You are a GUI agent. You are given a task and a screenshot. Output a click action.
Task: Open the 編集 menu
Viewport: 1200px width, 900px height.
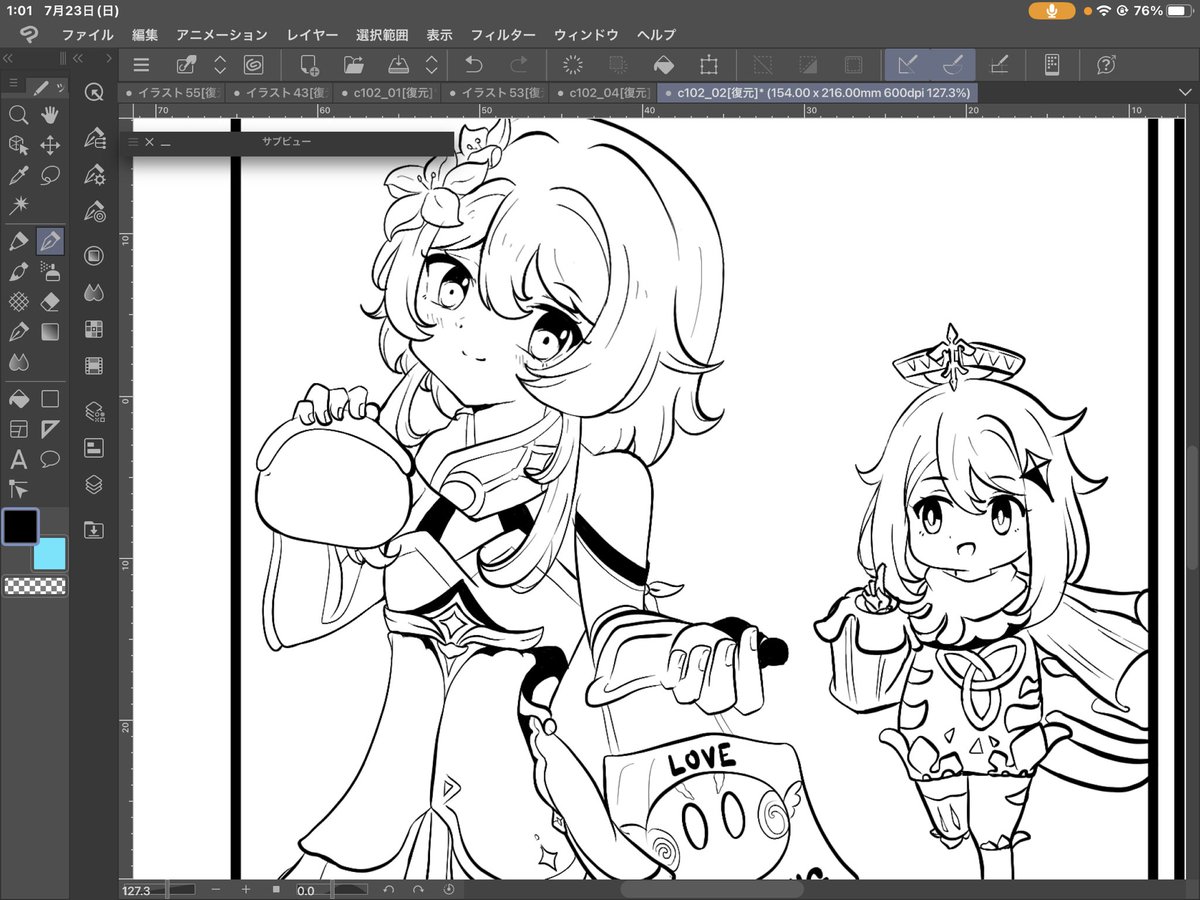pyautogui.click(x=145, y=34)
